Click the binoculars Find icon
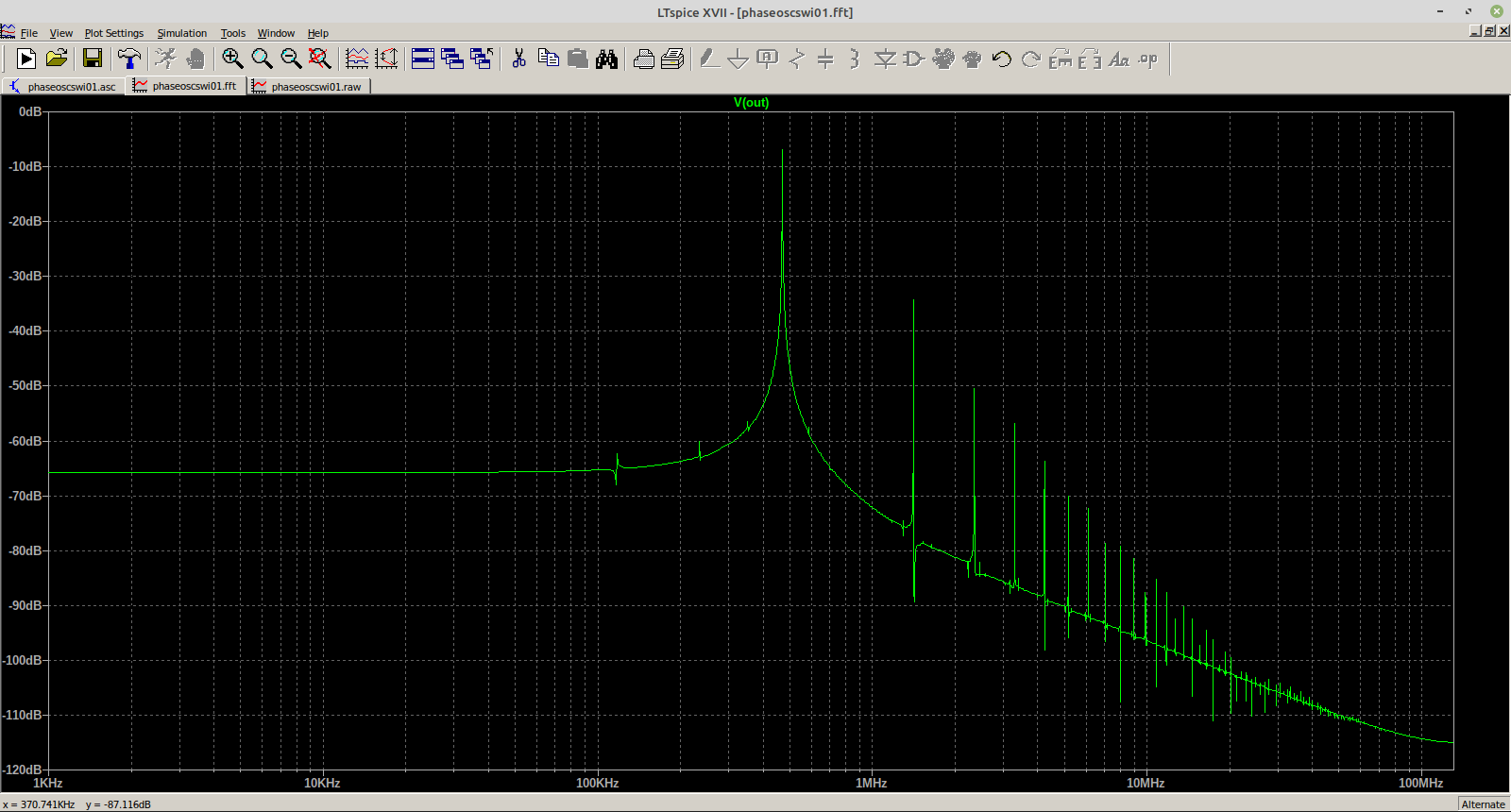Screen dimensions: 1511x812 (606, 59)
